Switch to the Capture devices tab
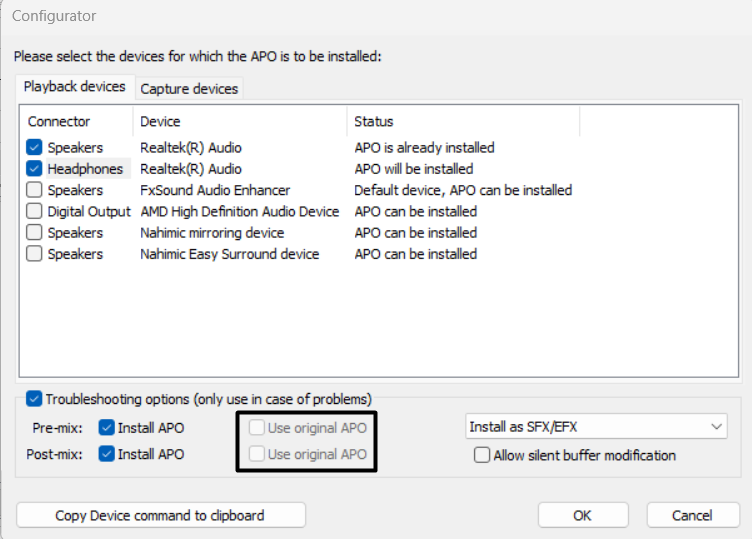This screenshot has width=752, height=539. coord(189,89)
